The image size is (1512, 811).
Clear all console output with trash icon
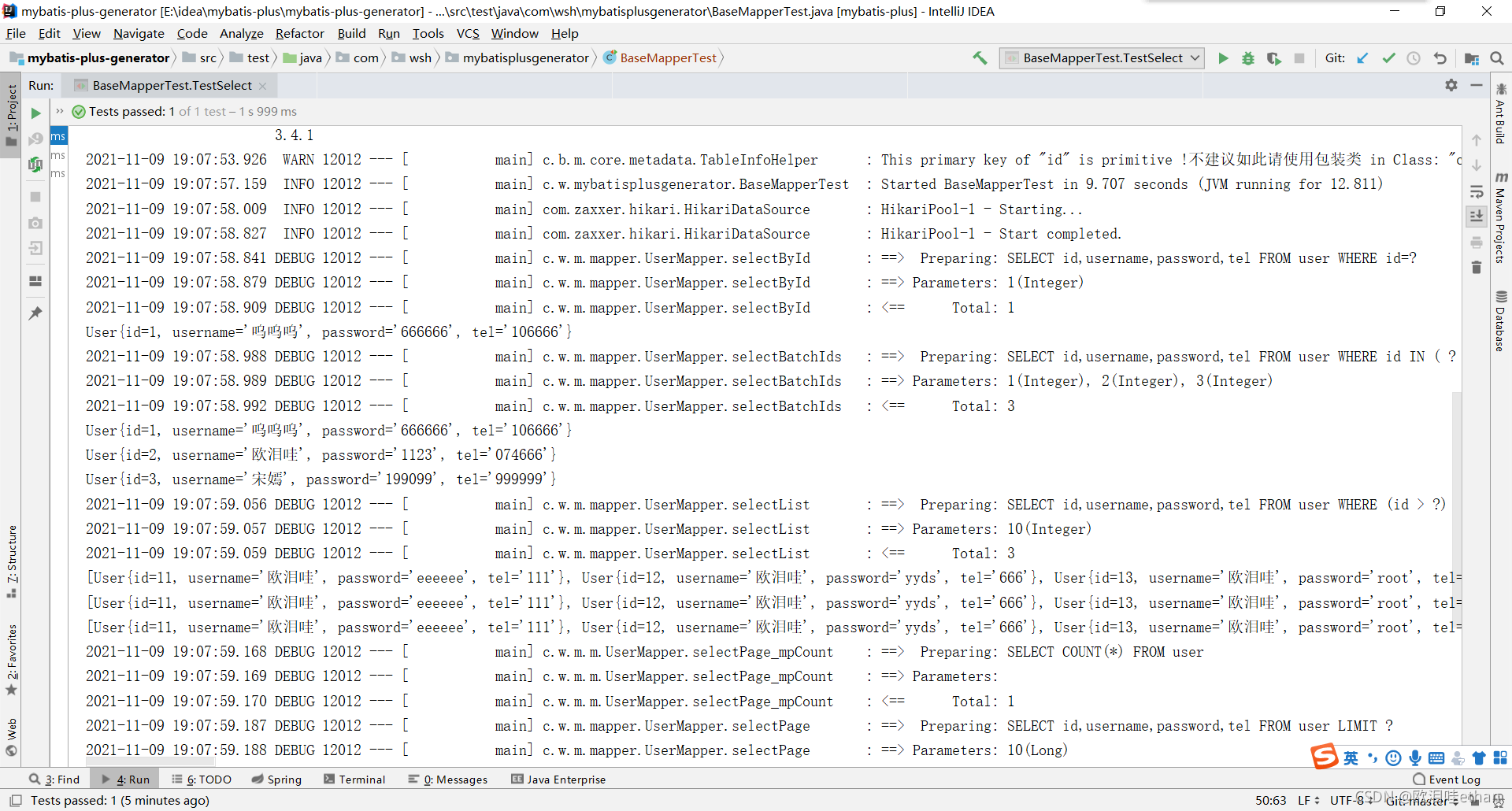1477,268
